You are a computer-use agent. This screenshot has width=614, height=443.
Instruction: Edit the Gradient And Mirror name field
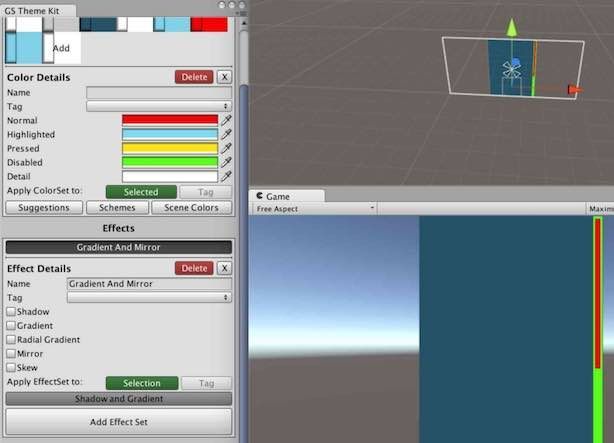tap(149, 284)
